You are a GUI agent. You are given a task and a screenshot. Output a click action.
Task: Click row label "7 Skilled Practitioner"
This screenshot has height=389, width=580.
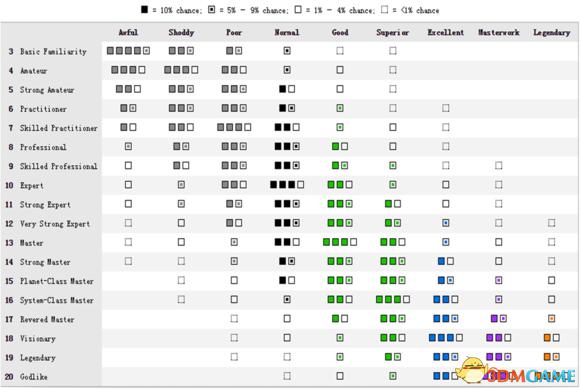pyautogui.click(x=53, y=128)
